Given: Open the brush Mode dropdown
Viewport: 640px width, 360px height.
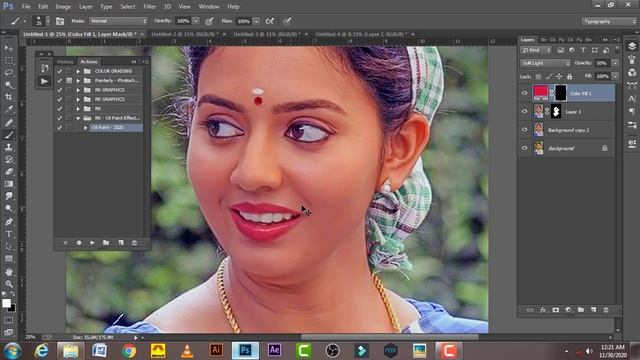Looking at the screenshot, I should [118, 21].
